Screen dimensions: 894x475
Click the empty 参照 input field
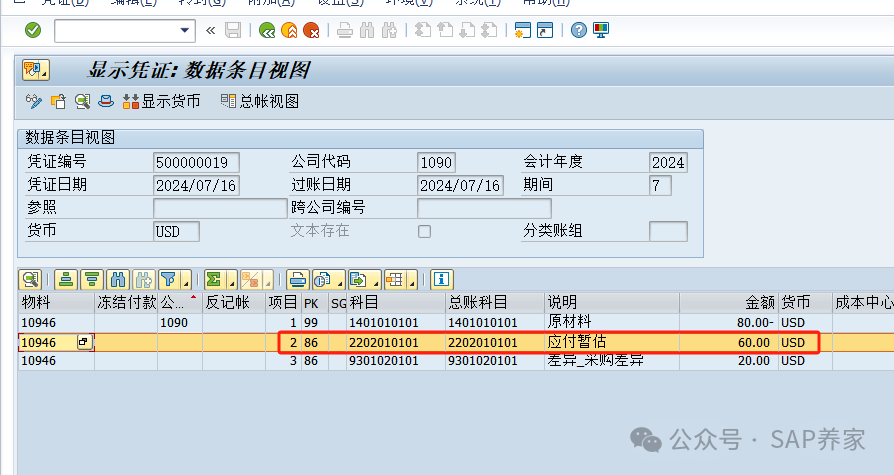(x=220, y=208)
